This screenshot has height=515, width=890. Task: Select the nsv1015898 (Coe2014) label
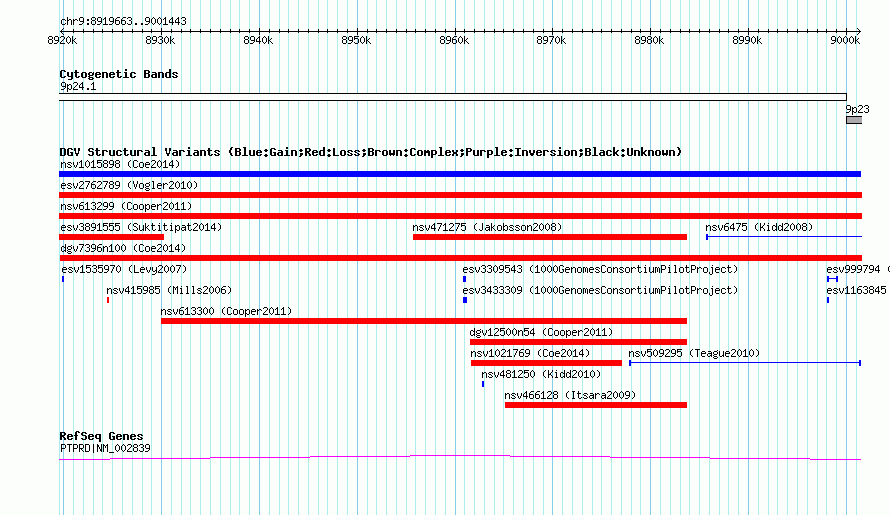point(120,164)
